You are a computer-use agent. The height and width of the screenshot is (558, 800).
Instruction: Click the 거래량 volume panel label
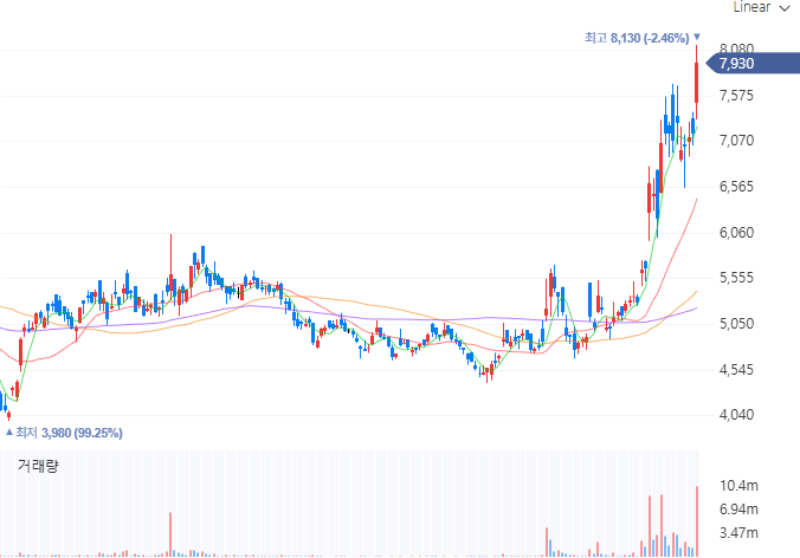tap(38, 465)
